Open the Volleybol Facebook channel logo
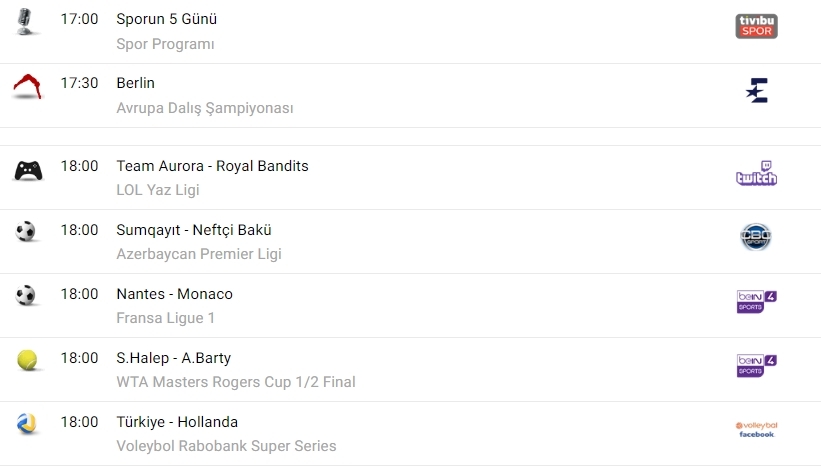The image size is (821, 466). (x=756, y=429)
